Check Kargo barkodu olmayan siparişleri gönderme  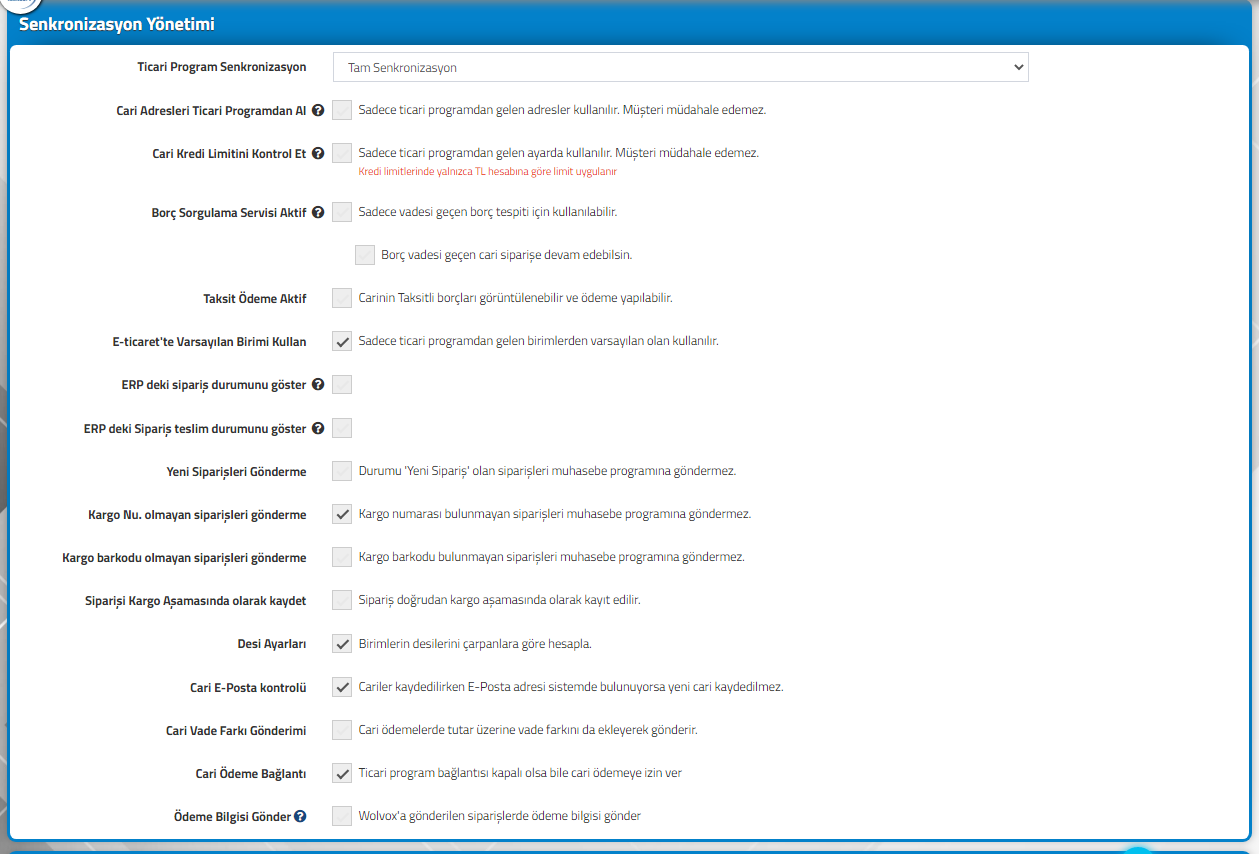pyautogui.click(x=342, y=557)
